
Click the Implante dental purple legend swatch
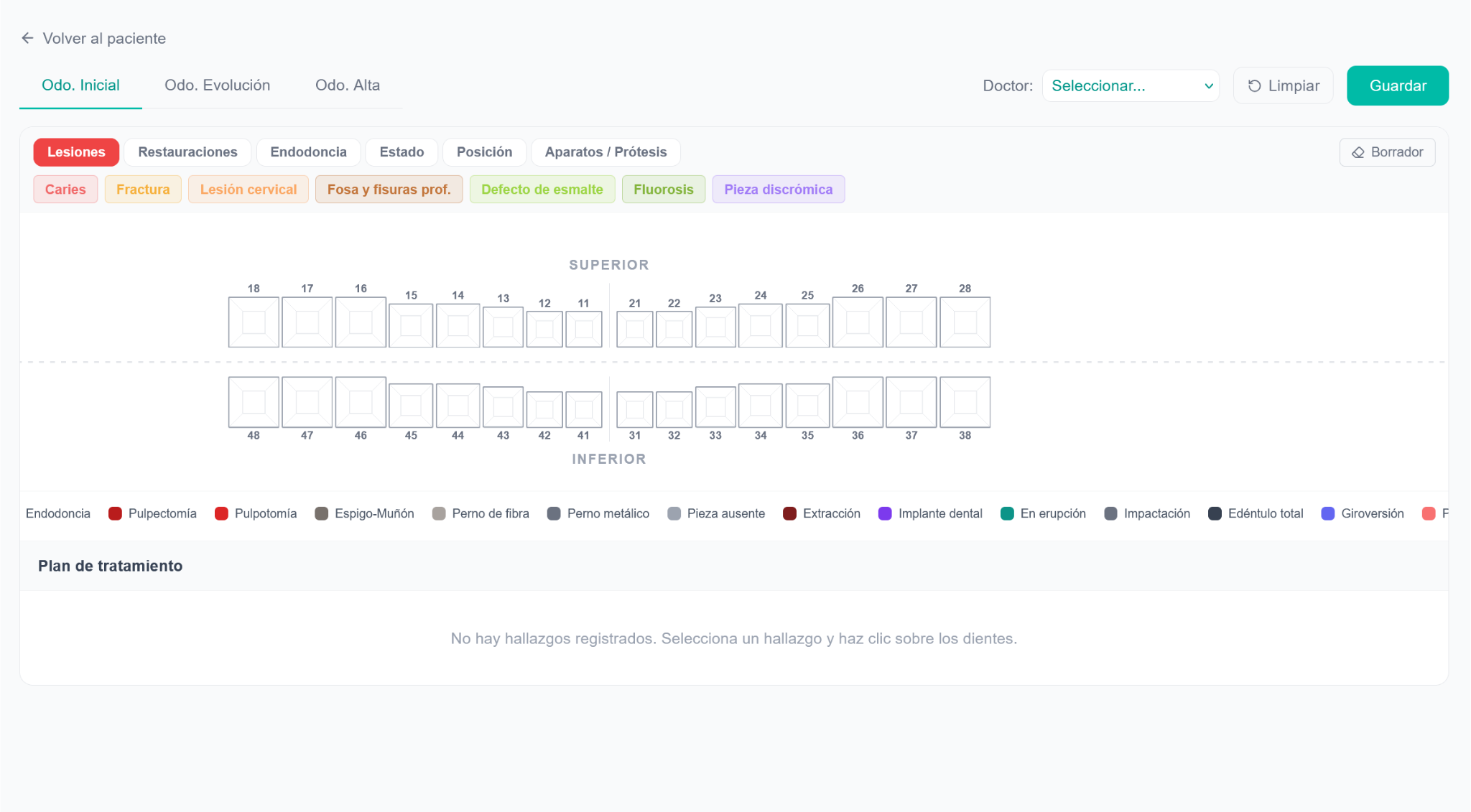click(x=885, y=513)
